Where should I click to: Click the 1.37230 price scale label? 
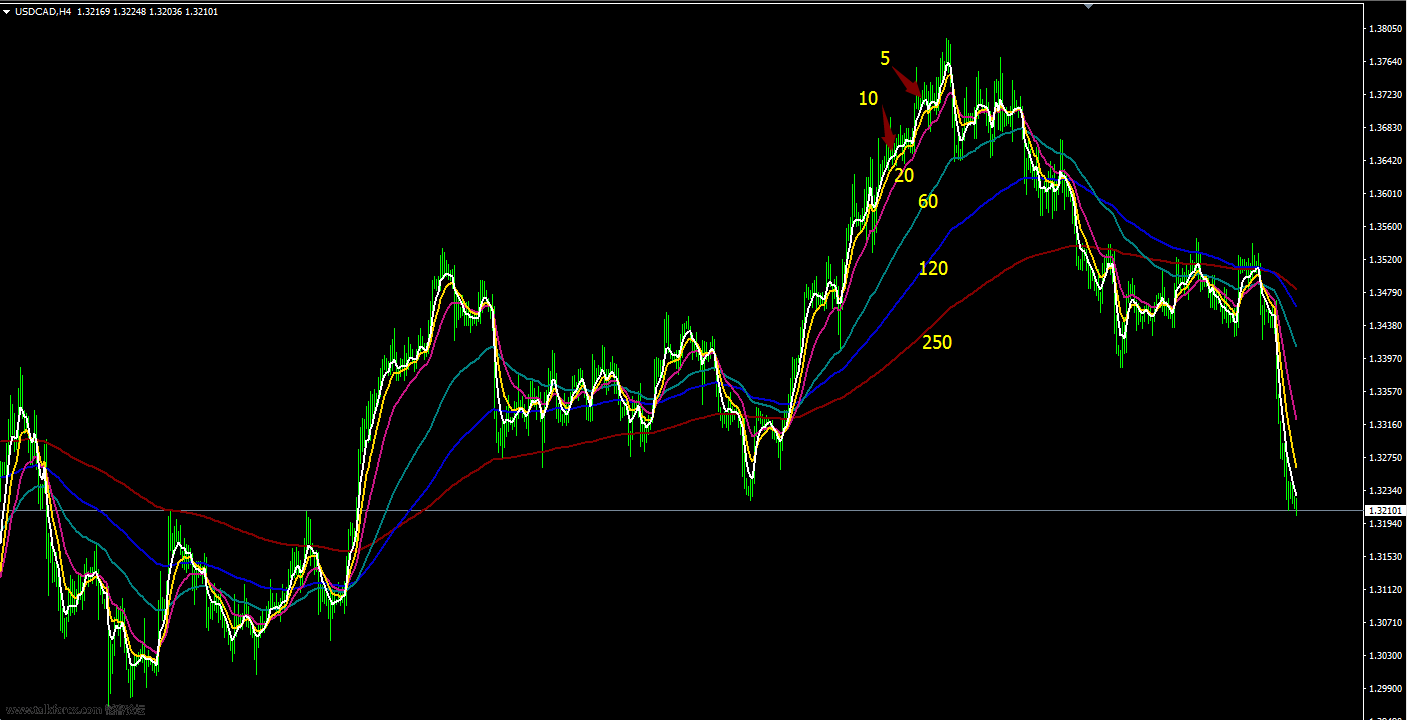1386,95
